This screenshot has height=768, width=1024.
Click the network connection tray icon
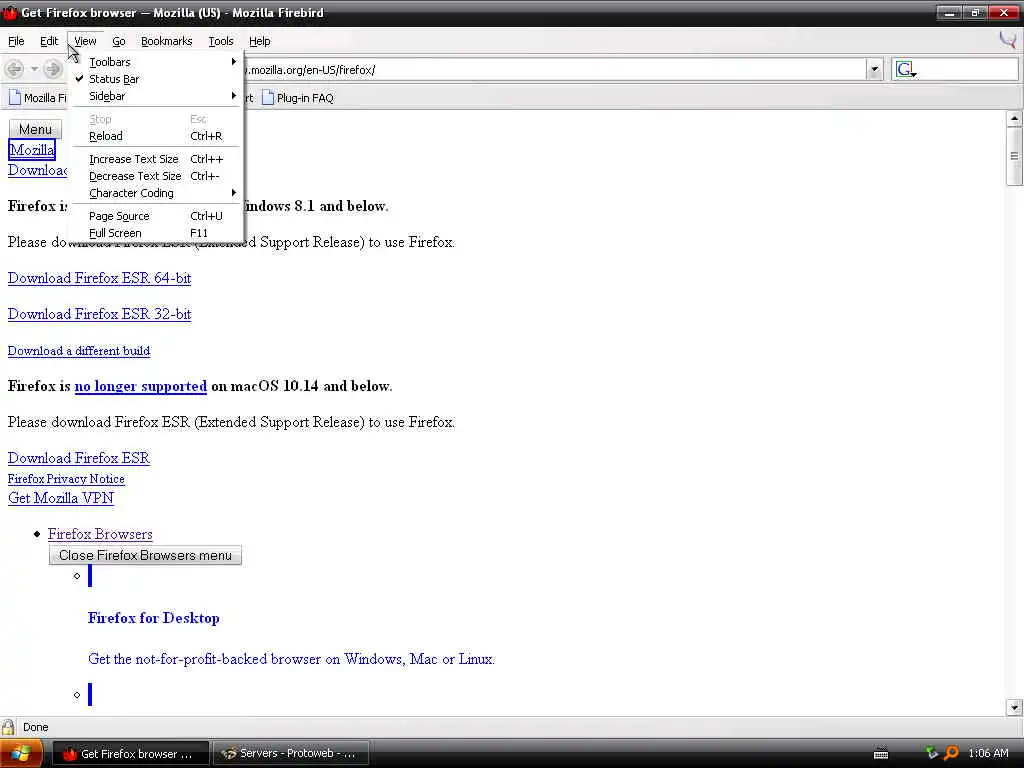(x=932, y=753)
